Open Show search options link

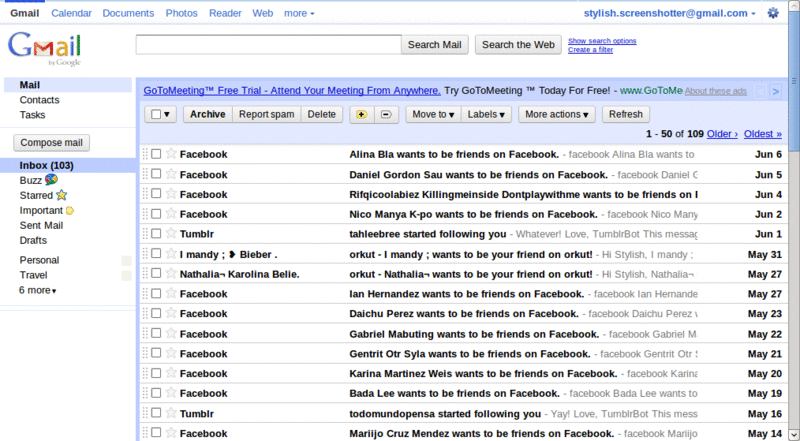click(602, 41)
